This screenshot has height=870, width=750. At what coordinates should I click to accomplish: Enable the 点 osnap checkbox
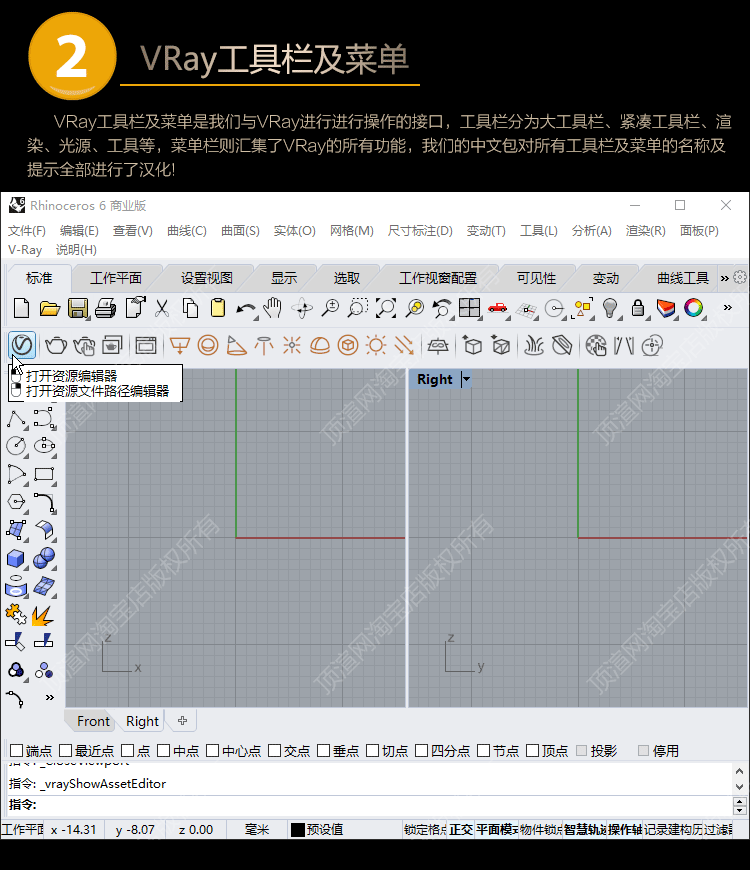coord(128,751)
